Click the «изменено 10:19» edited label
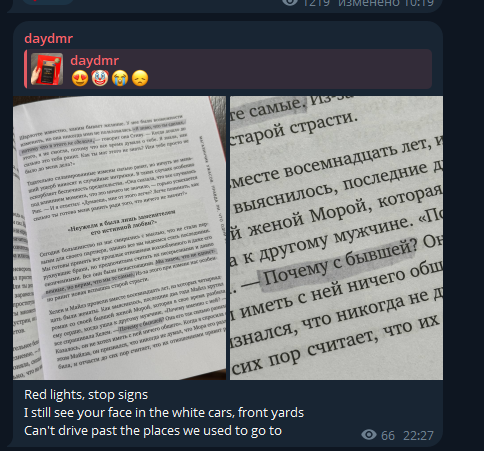Screen dimensions: 484x451 (386, 3)
